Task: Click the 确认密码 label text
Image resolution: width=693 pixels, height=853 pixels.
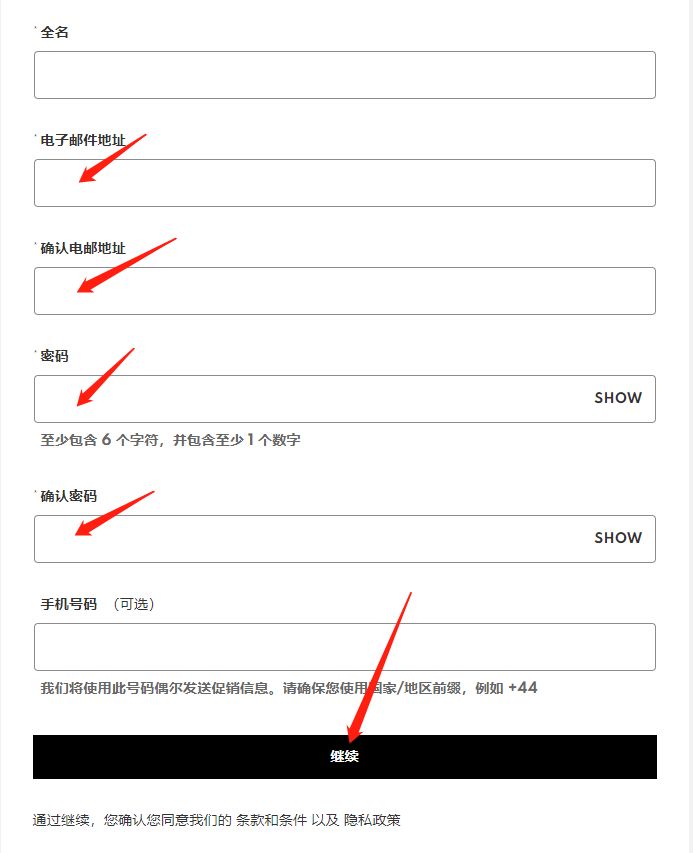Action: point(69,496)
